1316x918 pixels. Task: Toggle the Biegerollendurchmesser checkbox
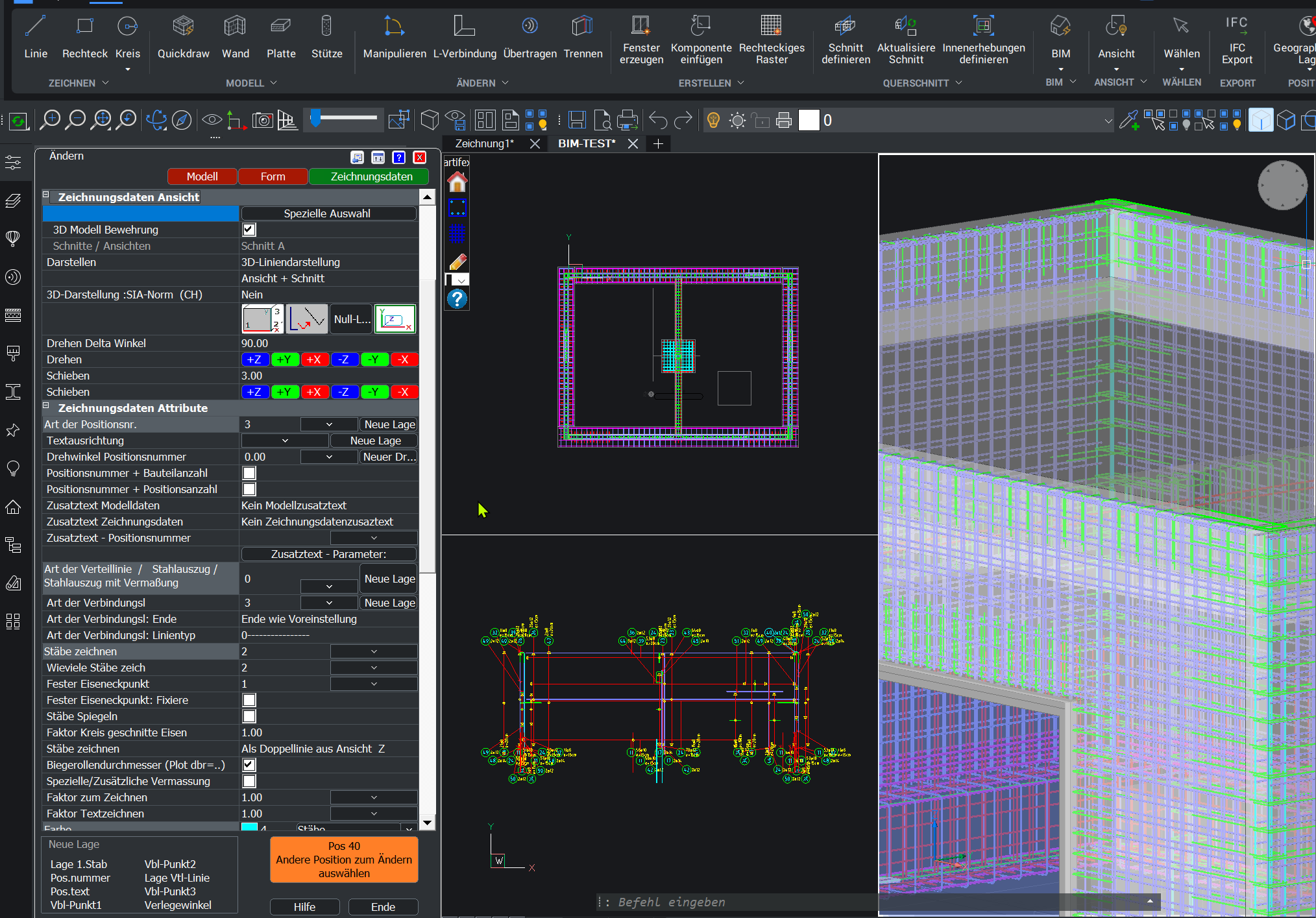pyautogui.click(x=249, y=765)
